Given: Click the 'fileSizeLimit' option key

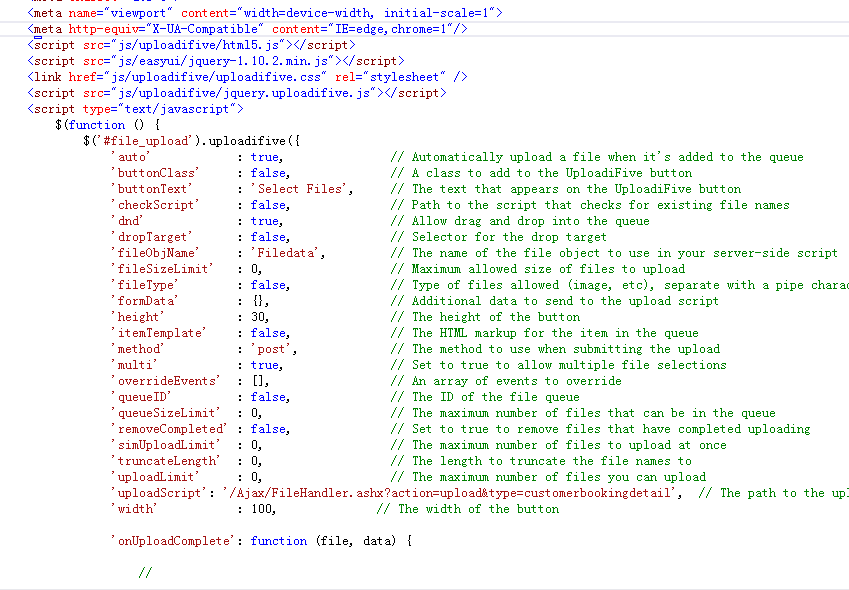Looking at the screenshot, I should (x=162, y=269).
